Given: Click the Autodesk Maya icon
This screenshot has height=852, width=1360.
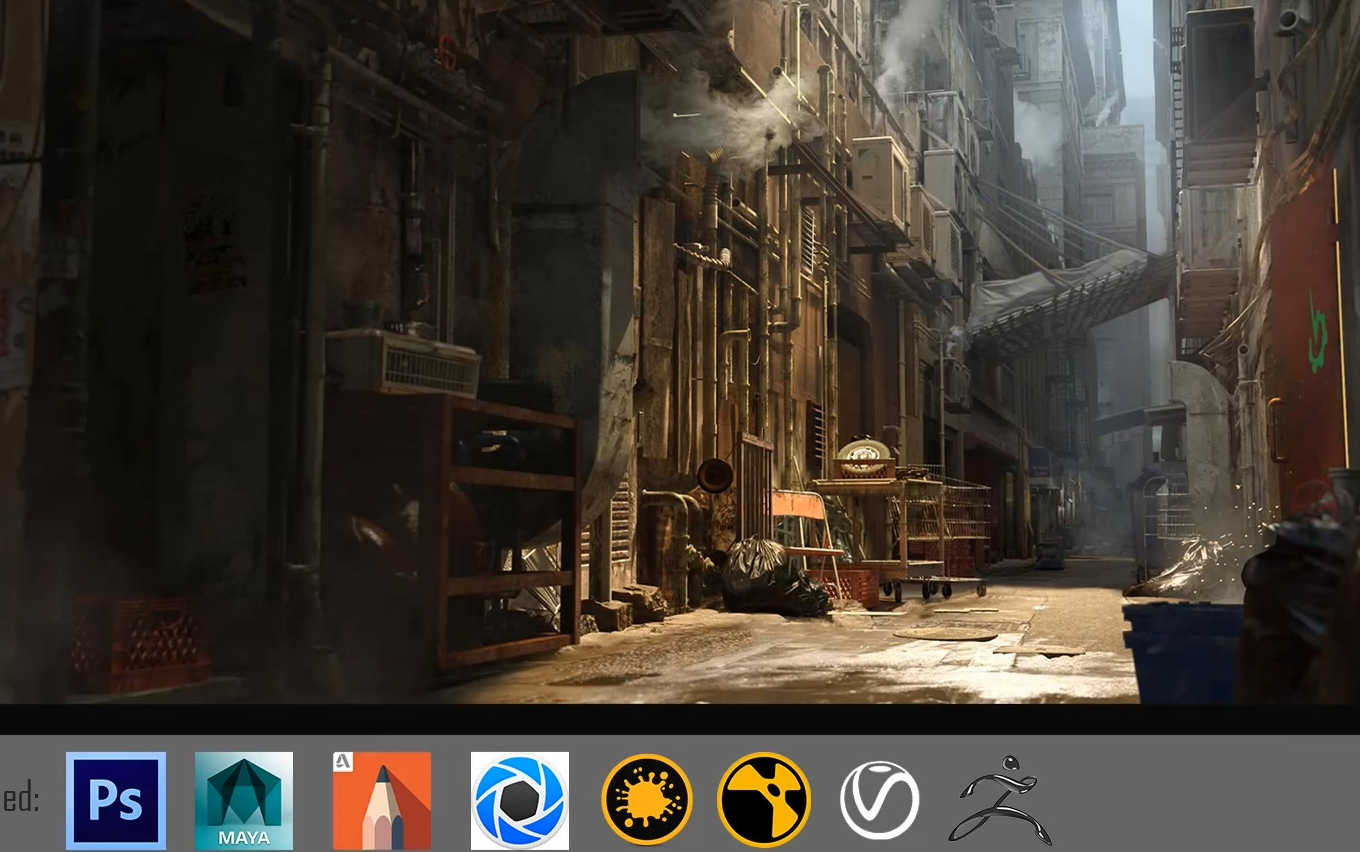Looking at the screenshot, I should tap(244, 801).
